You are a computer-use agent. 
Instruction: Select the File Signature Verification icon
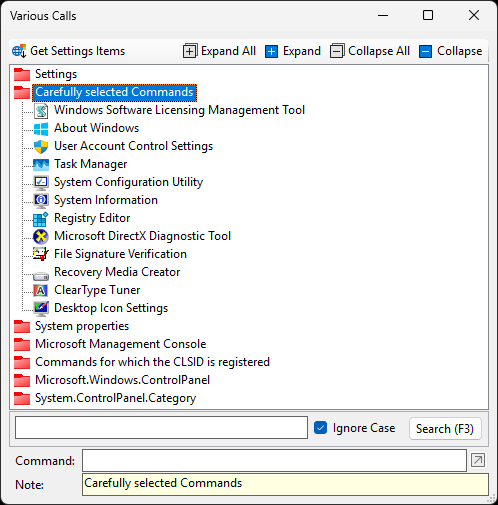coord(41,254)
